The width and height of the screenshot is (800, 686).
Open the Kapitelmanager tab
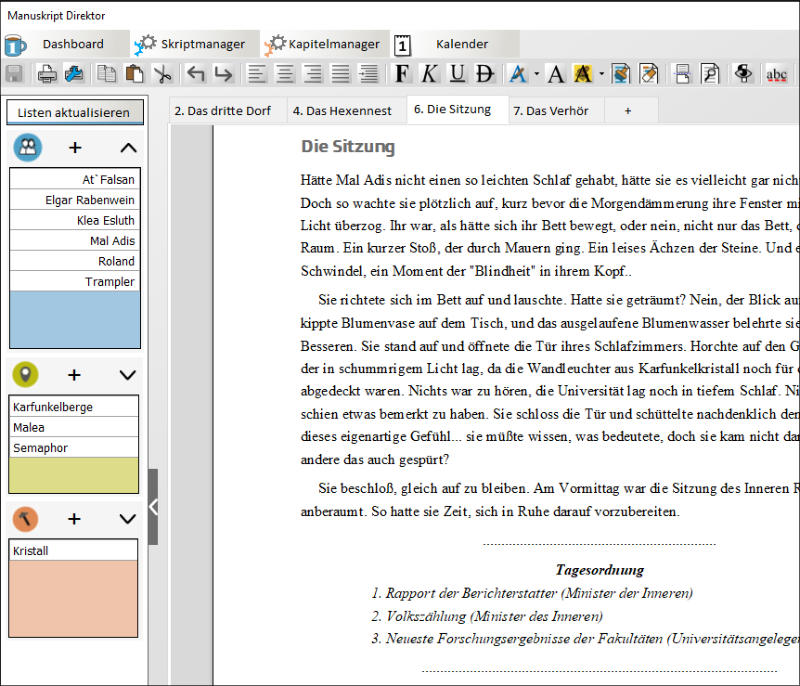pyautogui.click(x=322, y=44)
